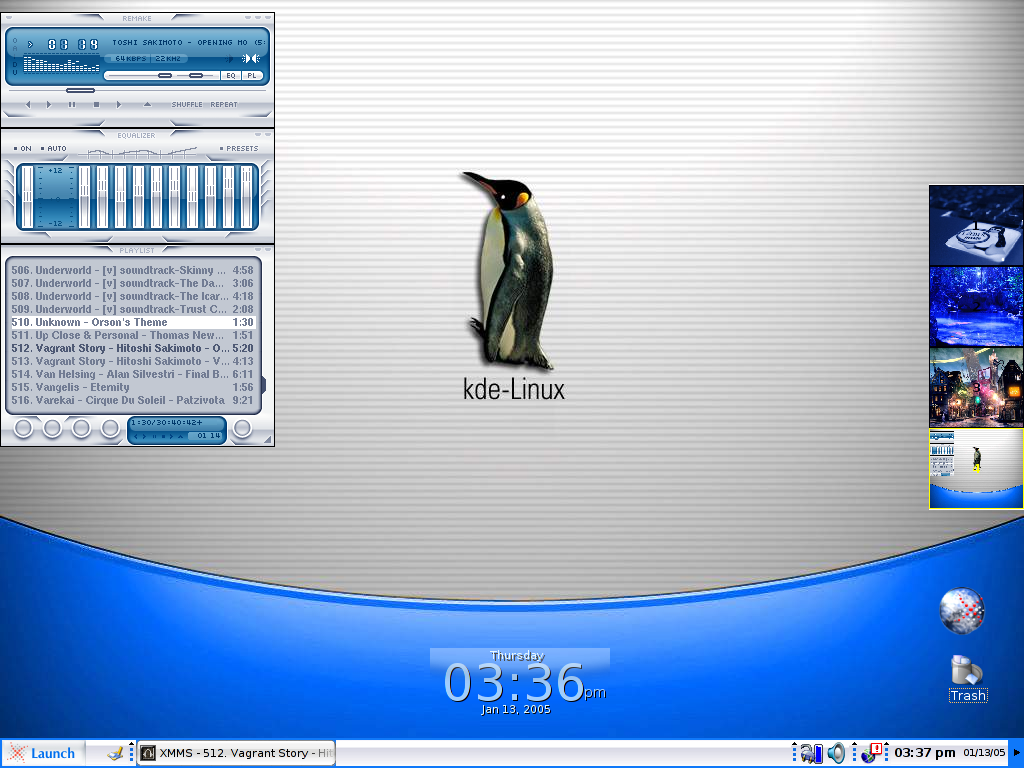Click the time display digits in XMMS
Viewport: 1024px width, 768px height.
(x=72, y=44)
